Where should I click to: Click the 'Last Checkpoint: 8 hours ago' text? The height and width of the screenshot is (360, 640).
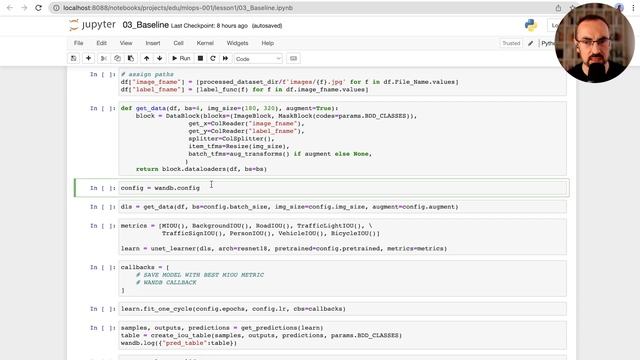tap(209, 26)
